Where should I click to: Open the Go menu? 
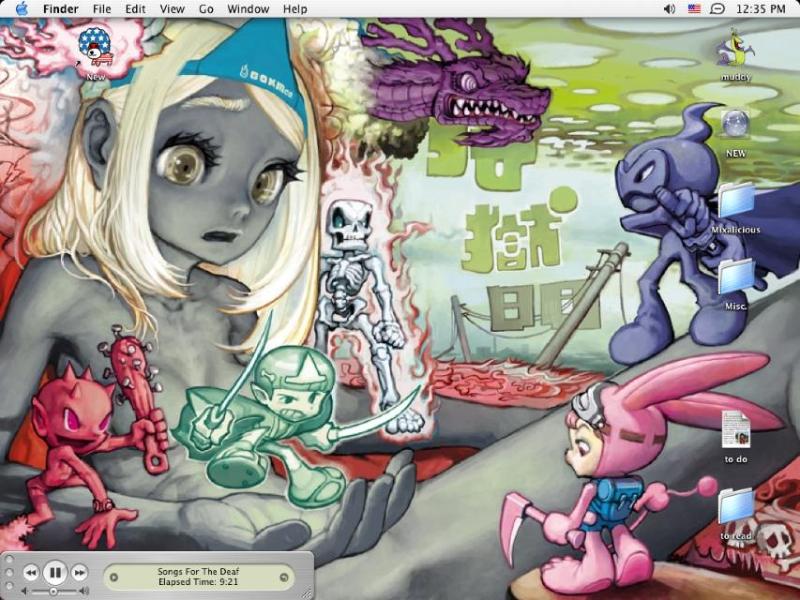(x=206, y=9)
